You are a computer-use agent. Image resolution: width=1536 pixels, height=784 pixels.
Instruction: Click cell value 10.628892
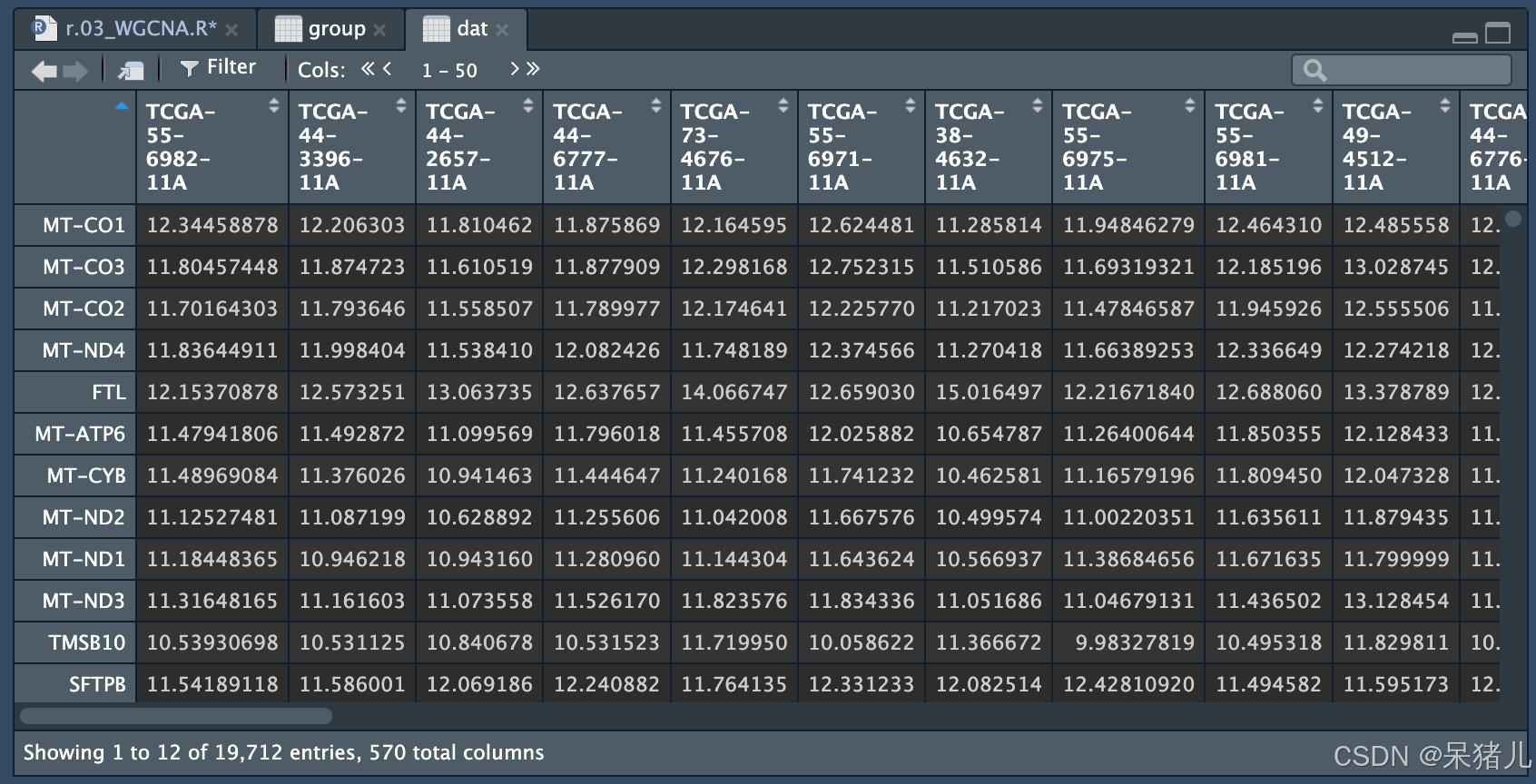(x=479, y=517)
